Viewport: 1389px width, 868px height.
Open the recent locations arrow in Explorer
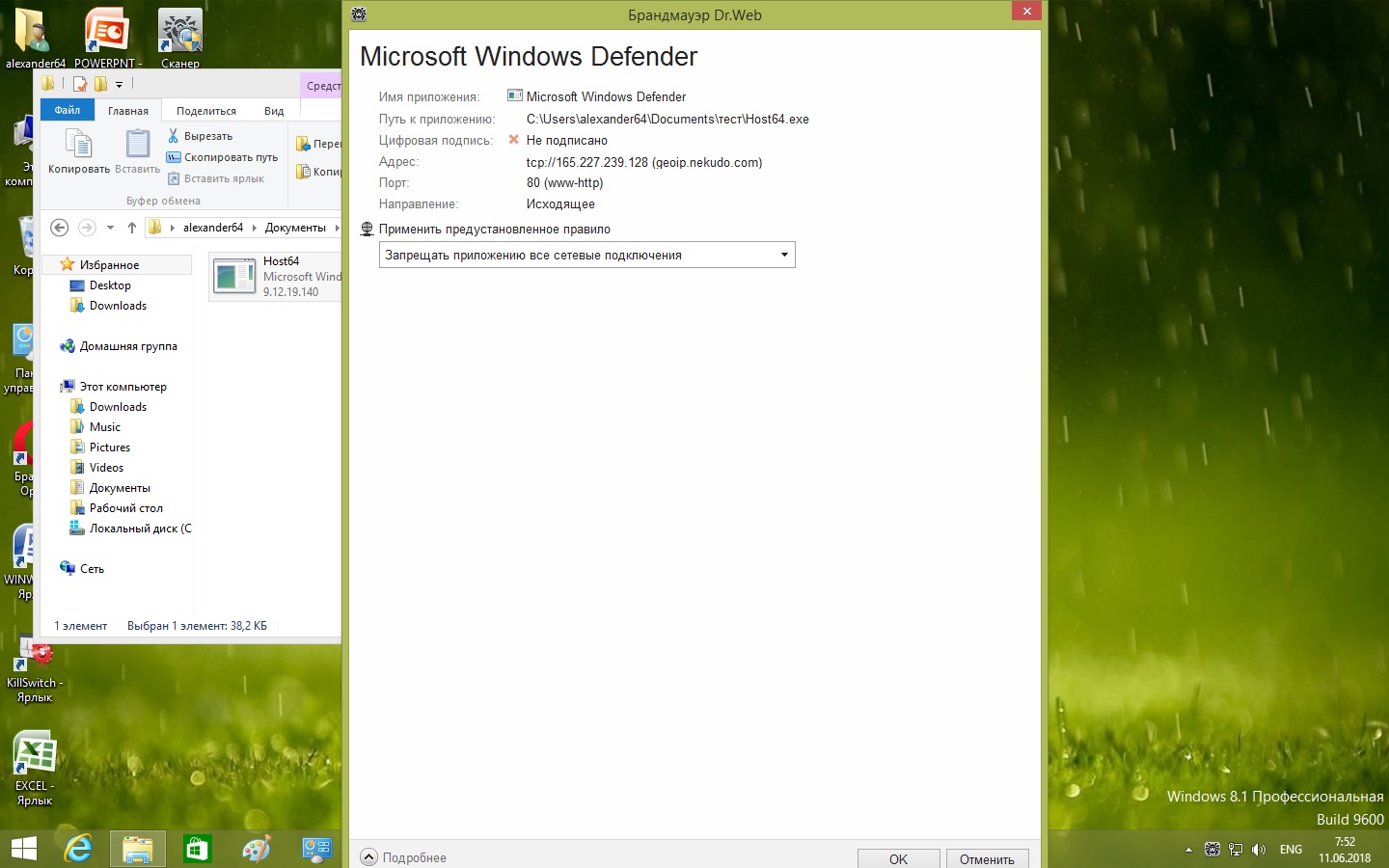pos(110,228)
